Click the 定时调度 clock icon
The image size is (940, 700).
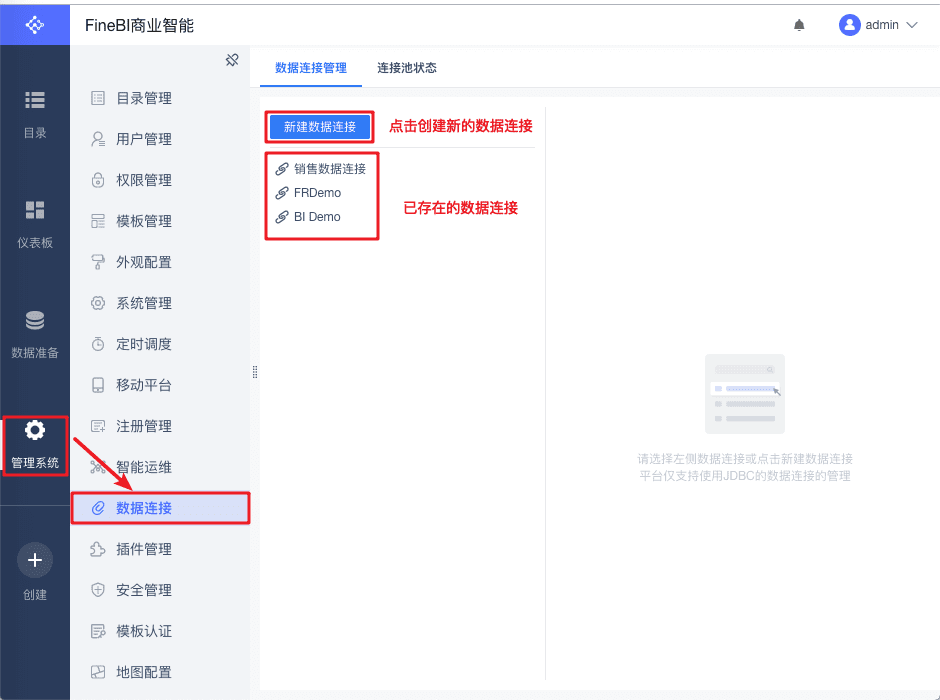(x=98, y=344)
